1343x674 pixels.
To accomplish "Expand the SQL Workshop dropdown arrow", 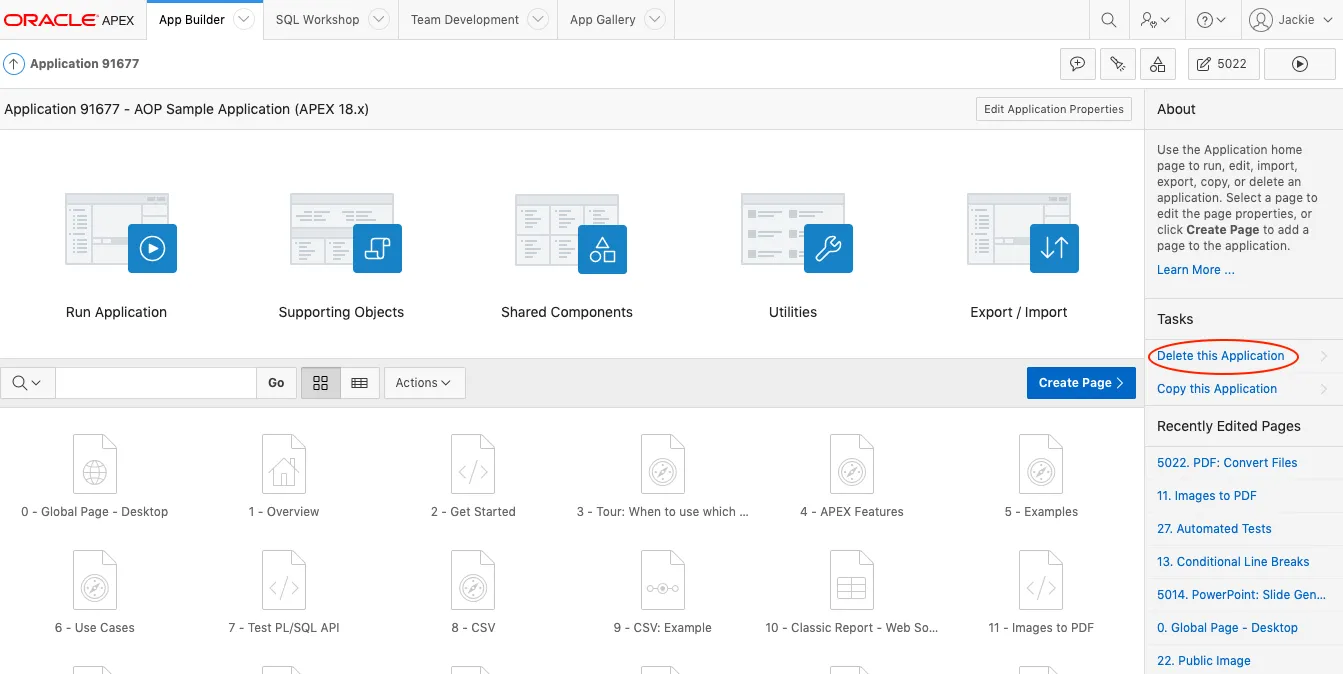I will 378,20.
